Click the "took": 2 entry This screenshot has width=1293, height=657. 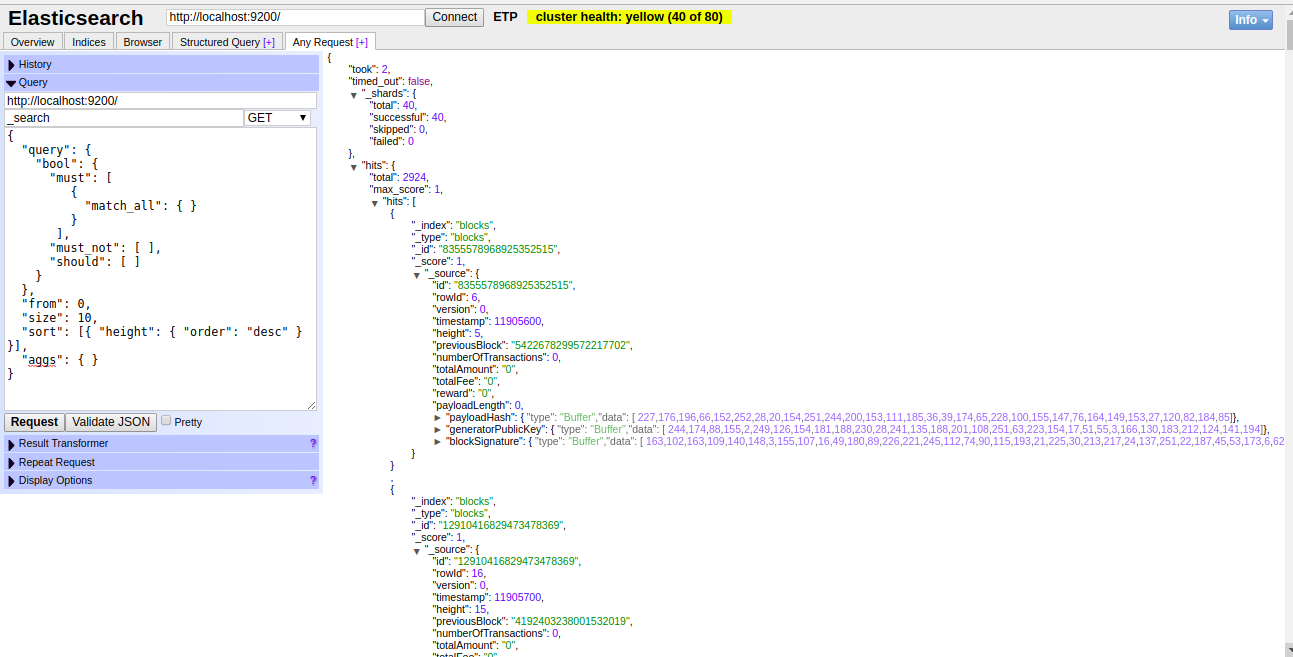coord(369,69)
